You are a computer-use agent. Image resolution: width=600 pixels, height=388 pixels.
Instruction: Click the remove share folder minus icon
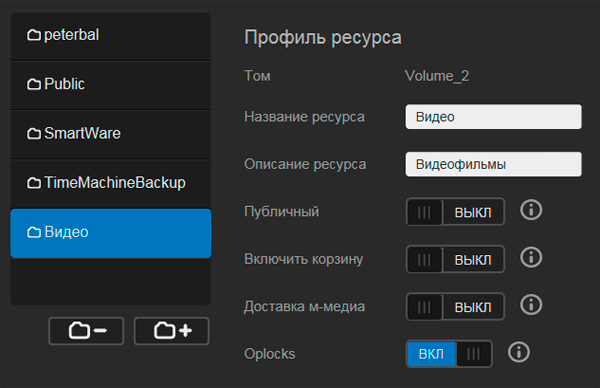click(x=86, y=331)
